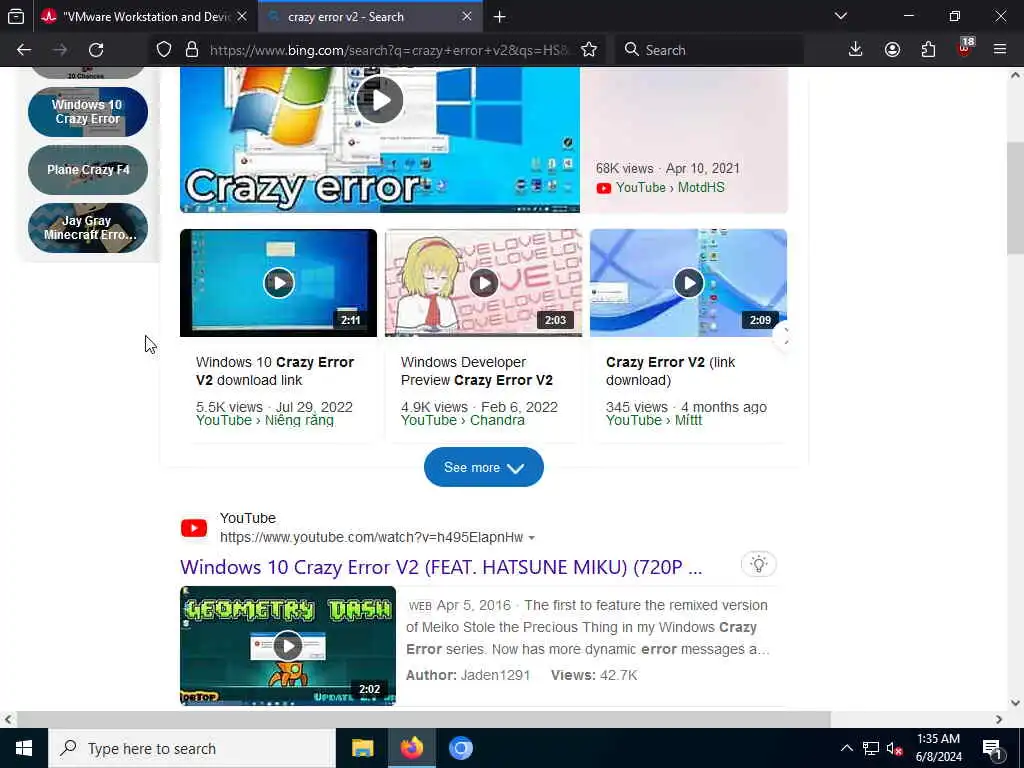Click the site padlock icon
The width and height of the screenshot is (1024, 768).
(191, 50)
